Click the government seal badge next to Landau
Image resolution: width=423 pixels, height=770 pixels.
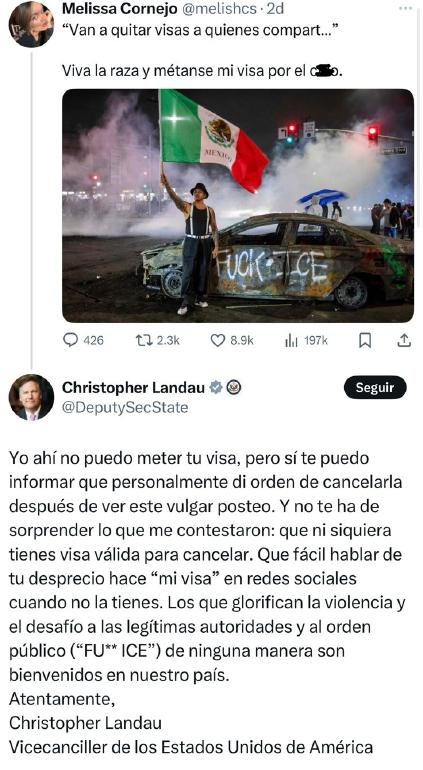click(x=234, y=387)
